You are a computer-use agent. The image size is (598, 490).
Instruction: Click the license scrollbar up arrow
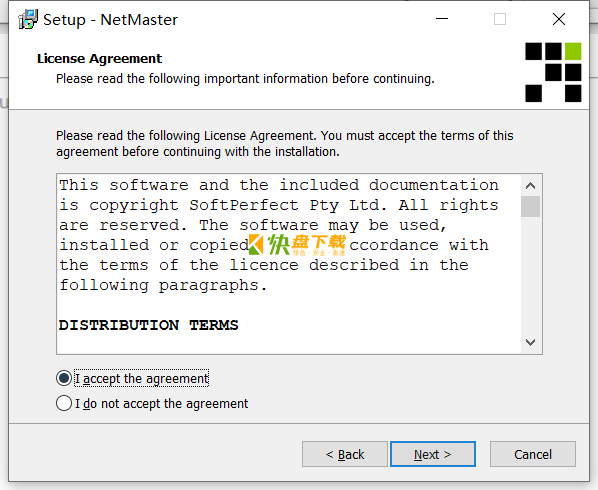tap(530, 186)
